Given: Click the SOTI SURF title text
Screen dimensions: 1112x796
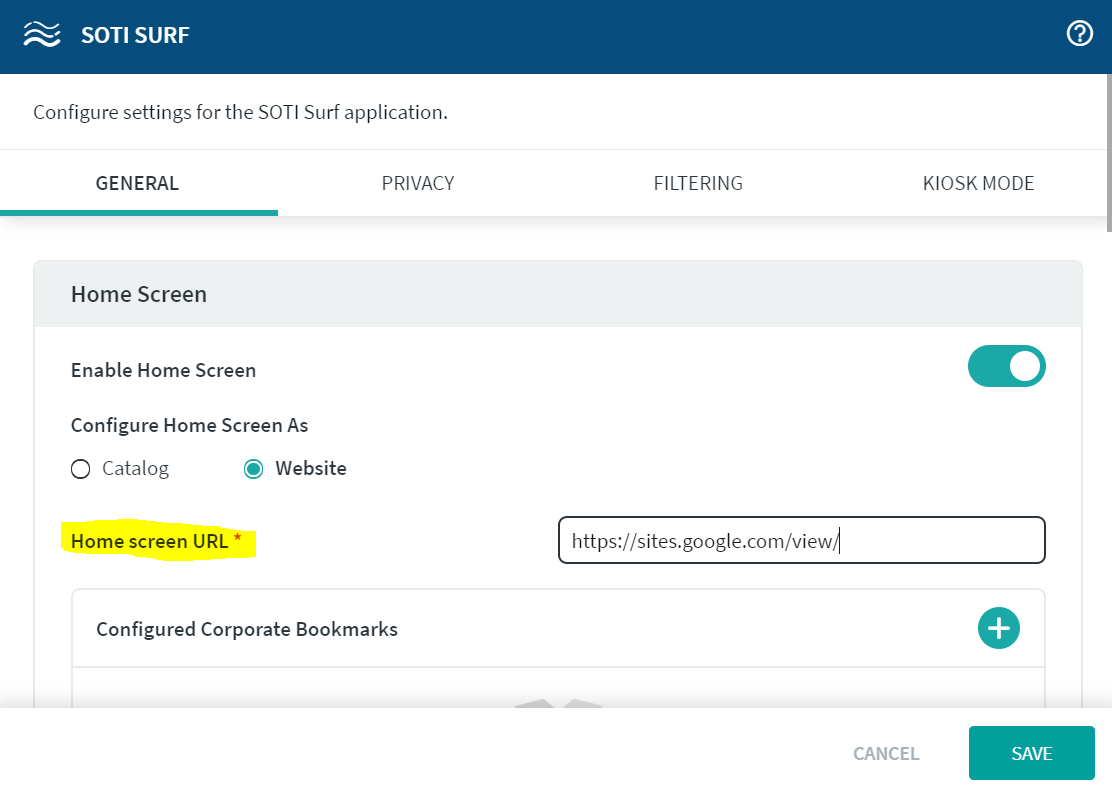Looking at the screenshot, I should point(135,36).
